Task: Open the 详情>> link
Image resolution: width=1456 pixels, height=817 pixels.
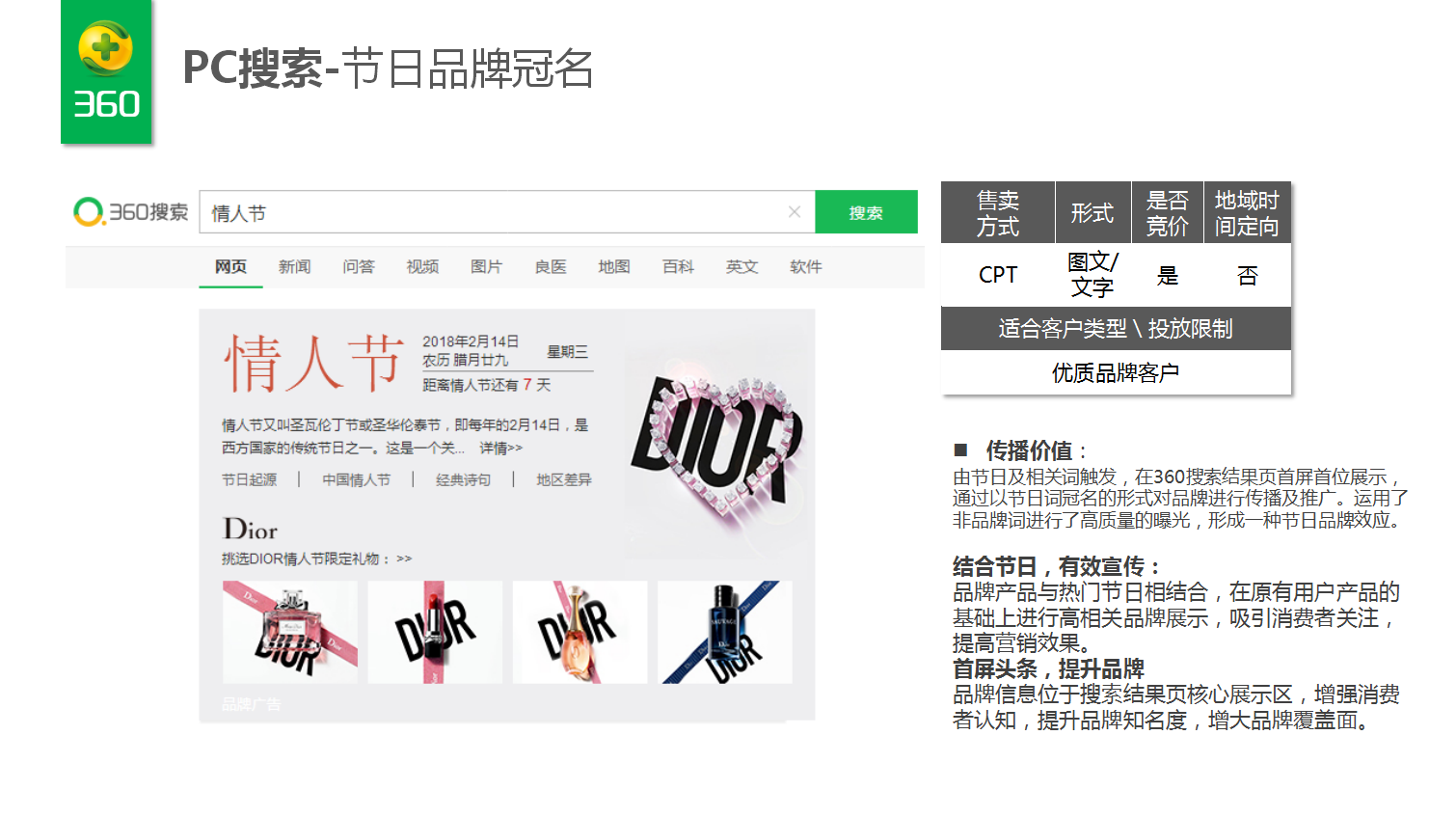Action: [500, 449]
